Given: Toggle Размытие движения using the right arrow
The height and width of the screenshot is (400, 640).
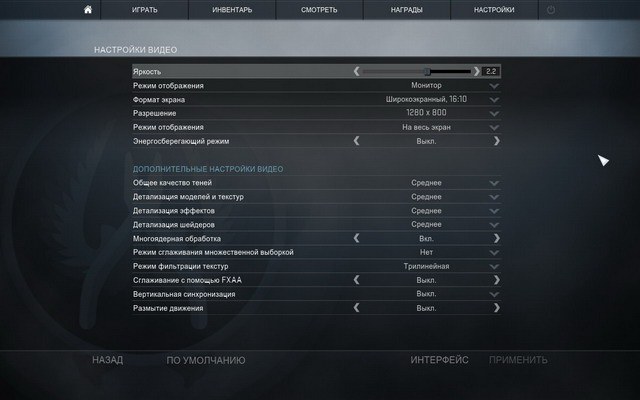Looking at the screenshot, I should pyautogui.click(x=496, y=308).
